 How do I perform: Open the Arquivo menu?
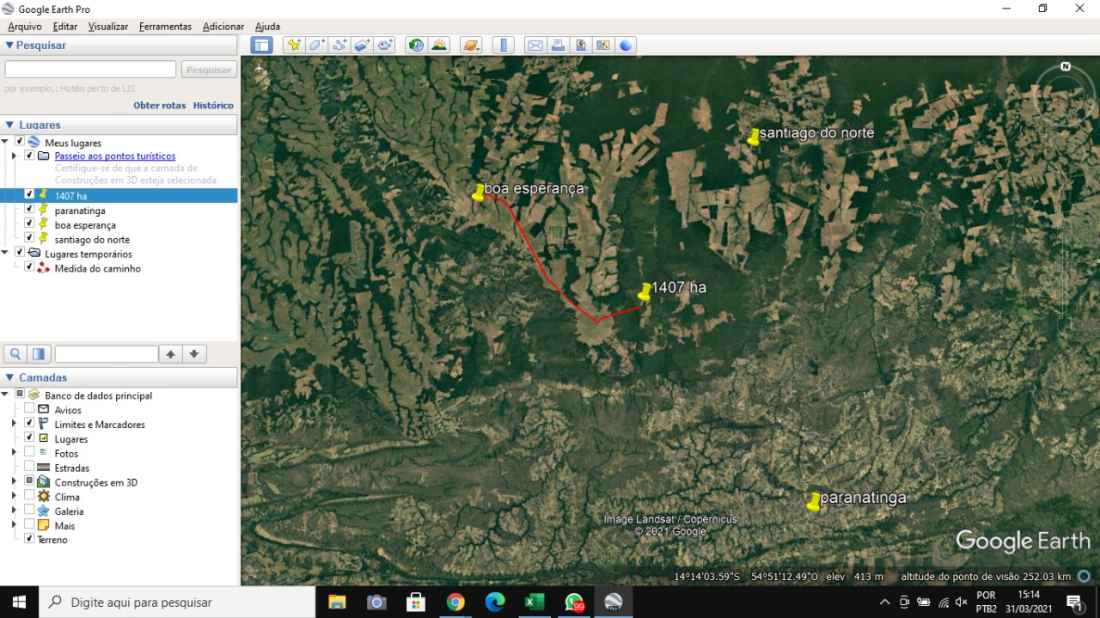click(x=25, y=27)
